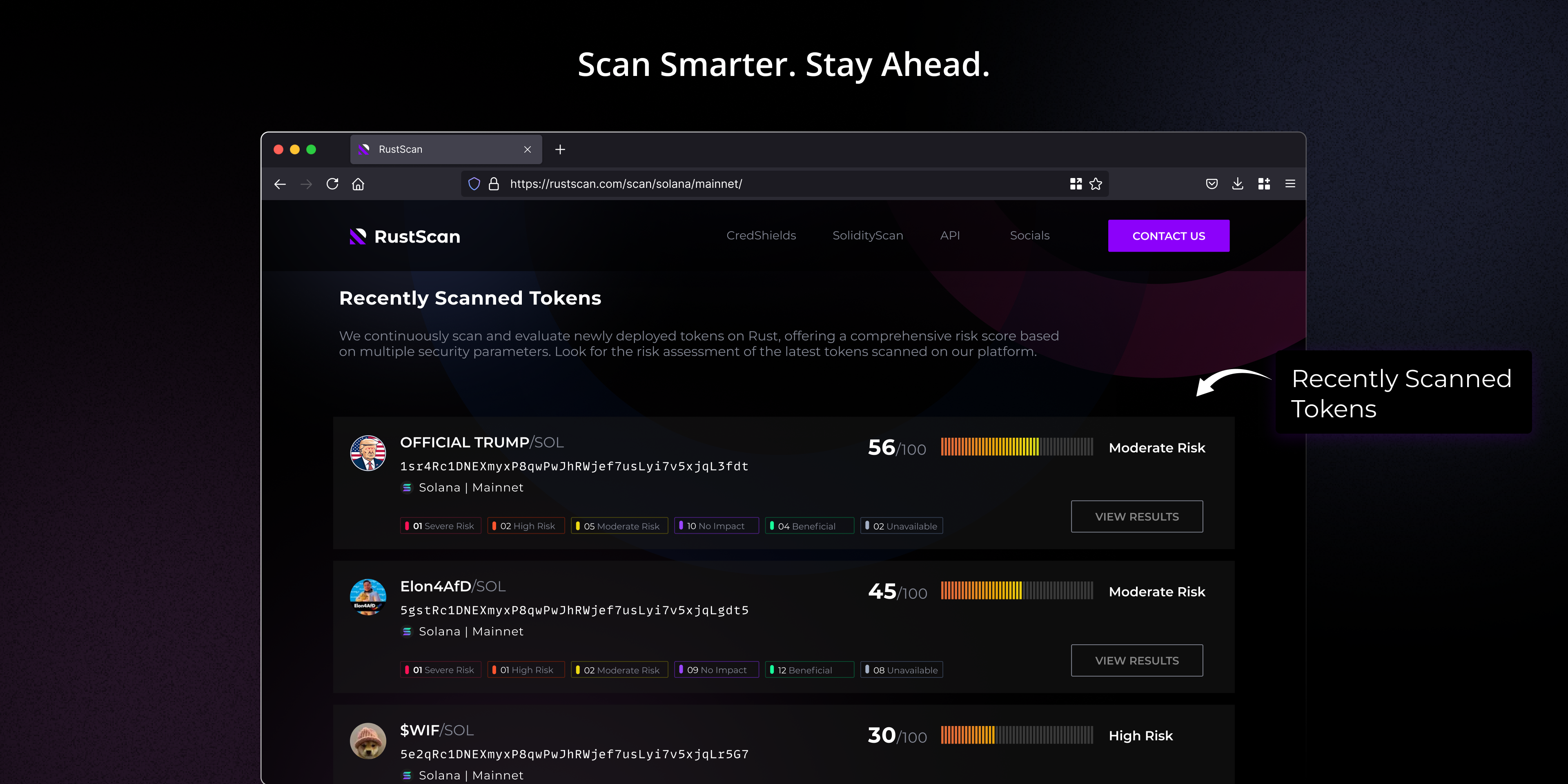Click the site security padlock icon

tap(494, 184)
